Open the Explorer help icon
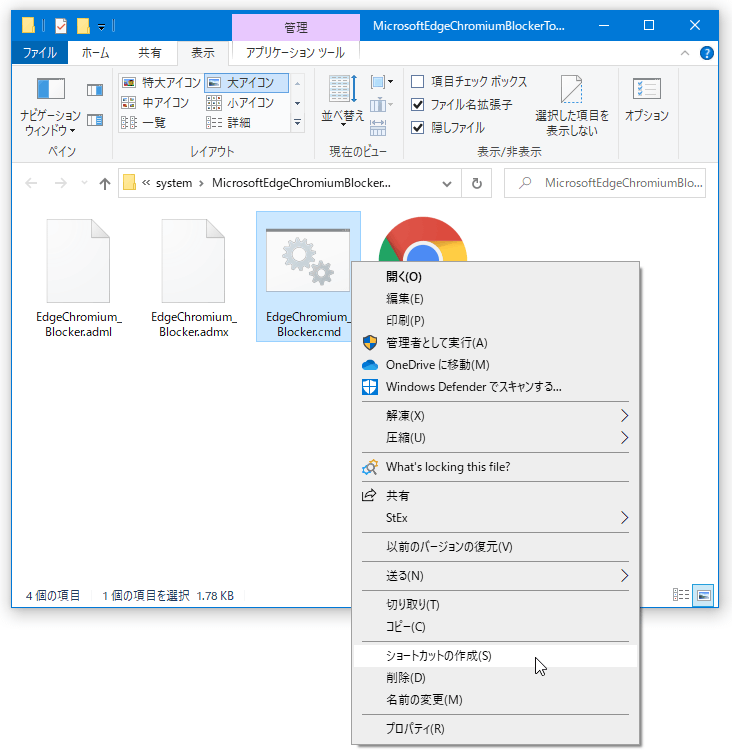732x756 pixels. (x=706, y=53)
